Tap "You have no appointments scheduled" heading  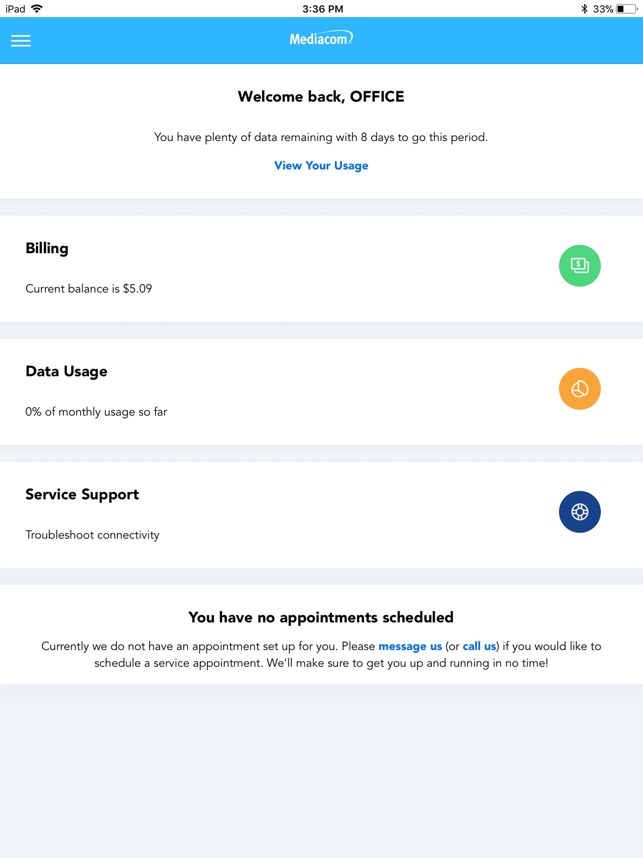tap(321, 617)
